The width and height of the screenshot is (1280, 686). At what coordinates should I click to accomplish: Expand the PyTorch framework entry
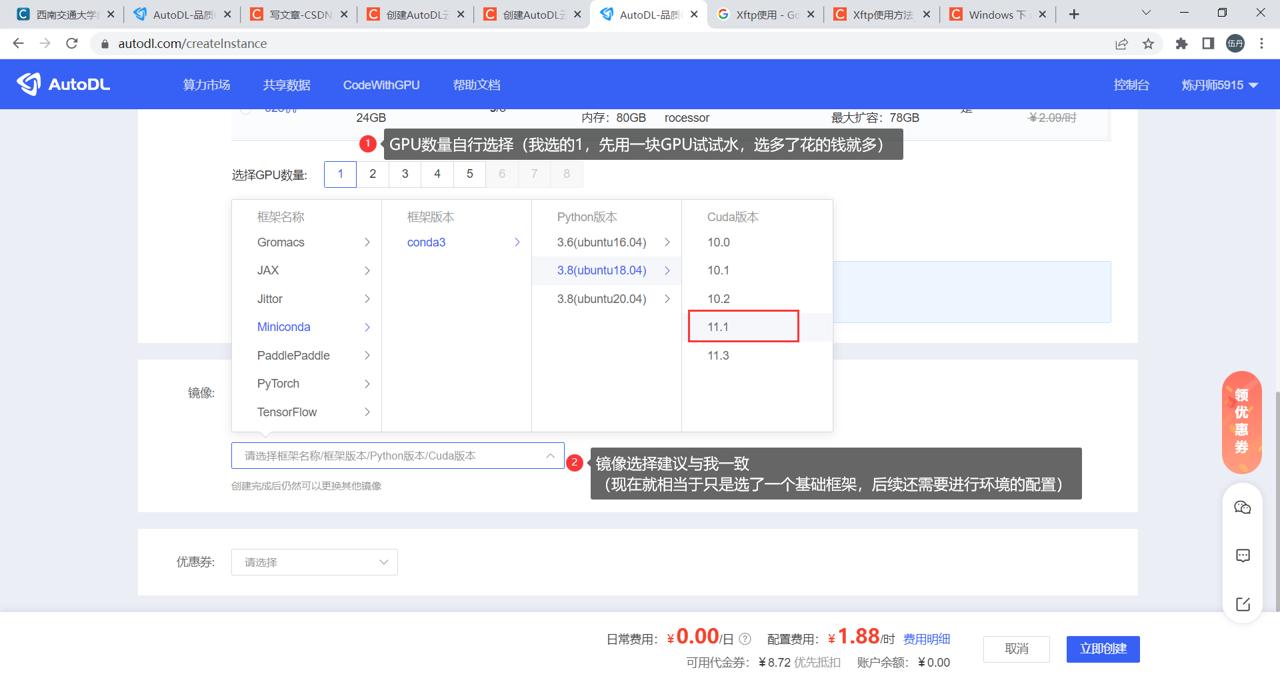[x=306, y=383]
